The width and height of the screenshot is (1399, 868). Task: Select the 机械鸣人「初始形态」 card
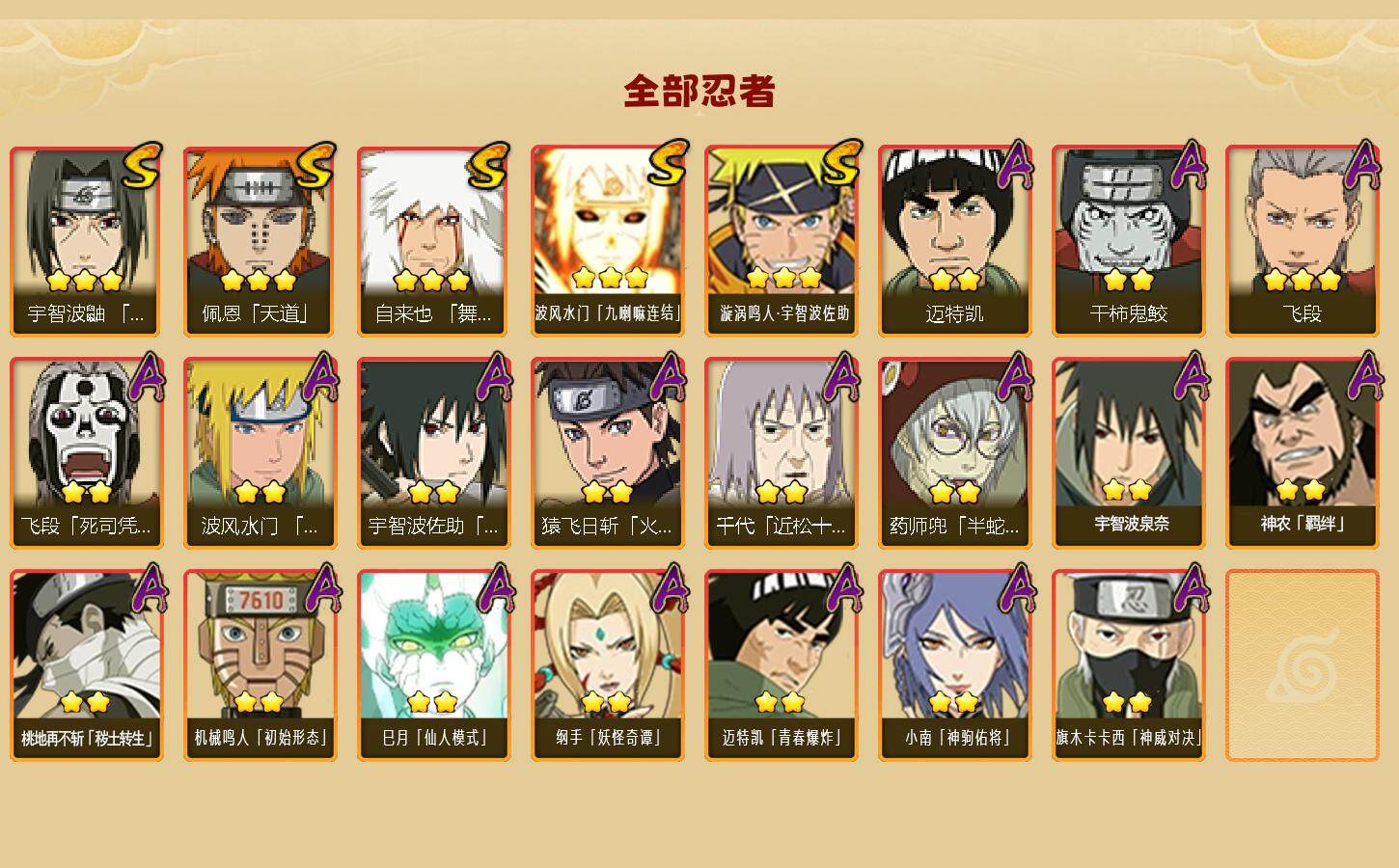click(x=260, y=665)
